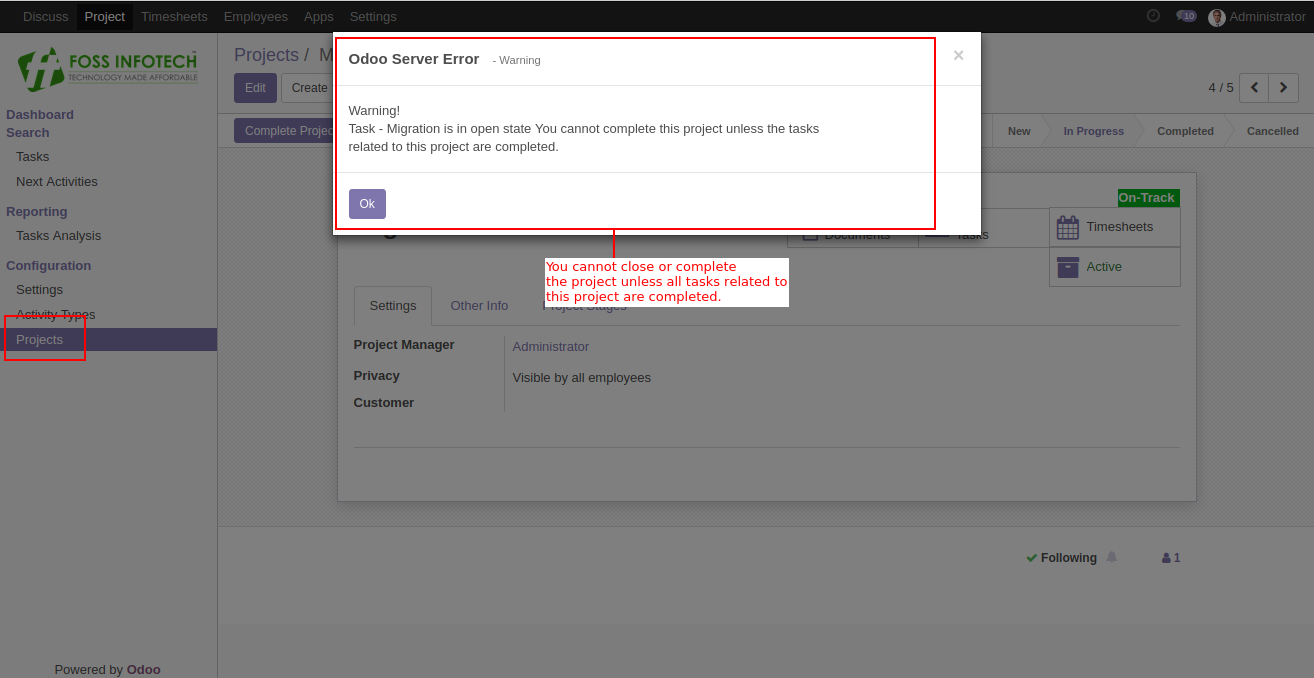Open Tasks in the sidebar
1314x678 pixels.
tap(32, 157)
